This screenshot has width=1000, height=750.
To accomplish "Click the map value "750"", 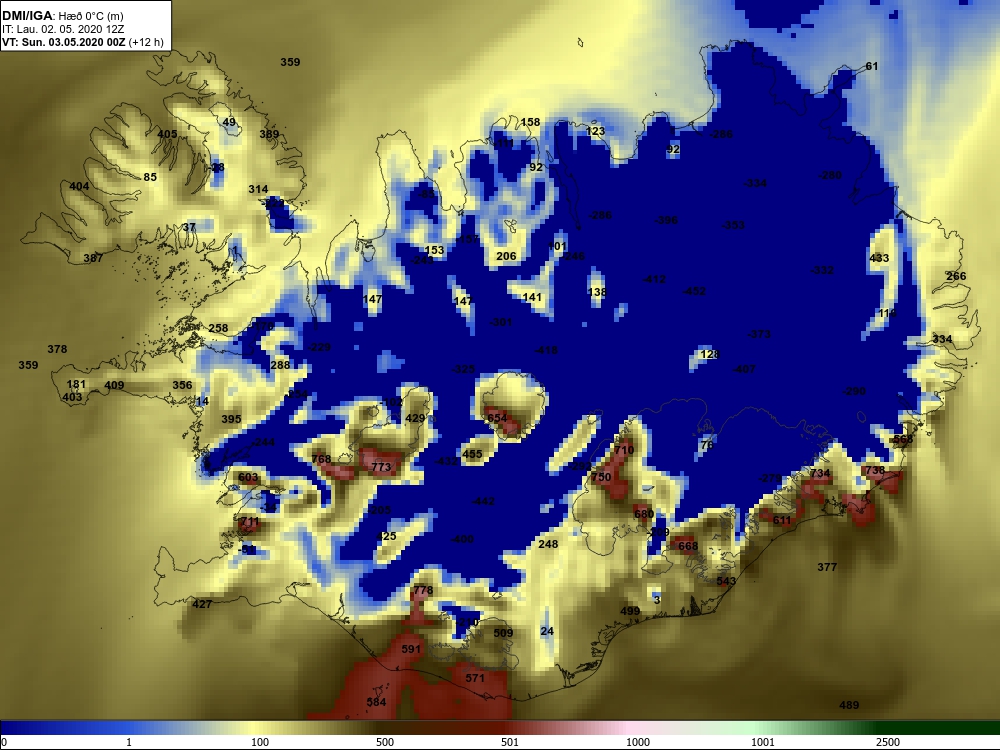I will (x=601, y=477).
